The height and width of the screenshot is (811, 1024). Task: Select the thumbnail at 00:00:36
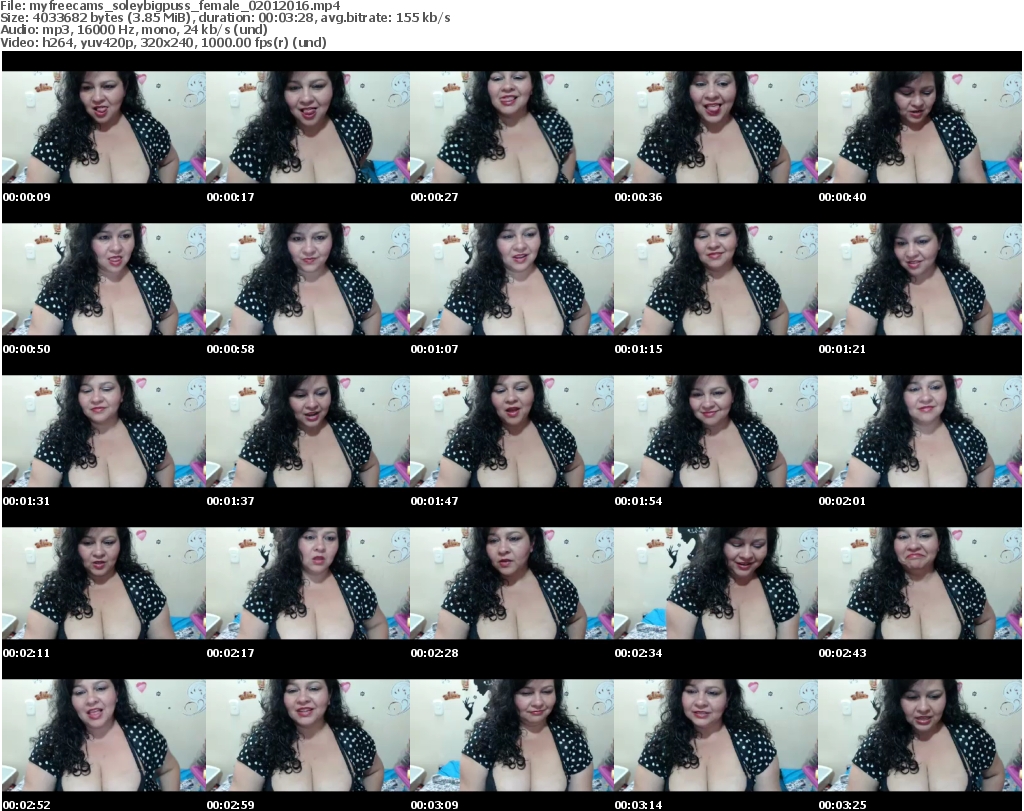coord(716,127)
